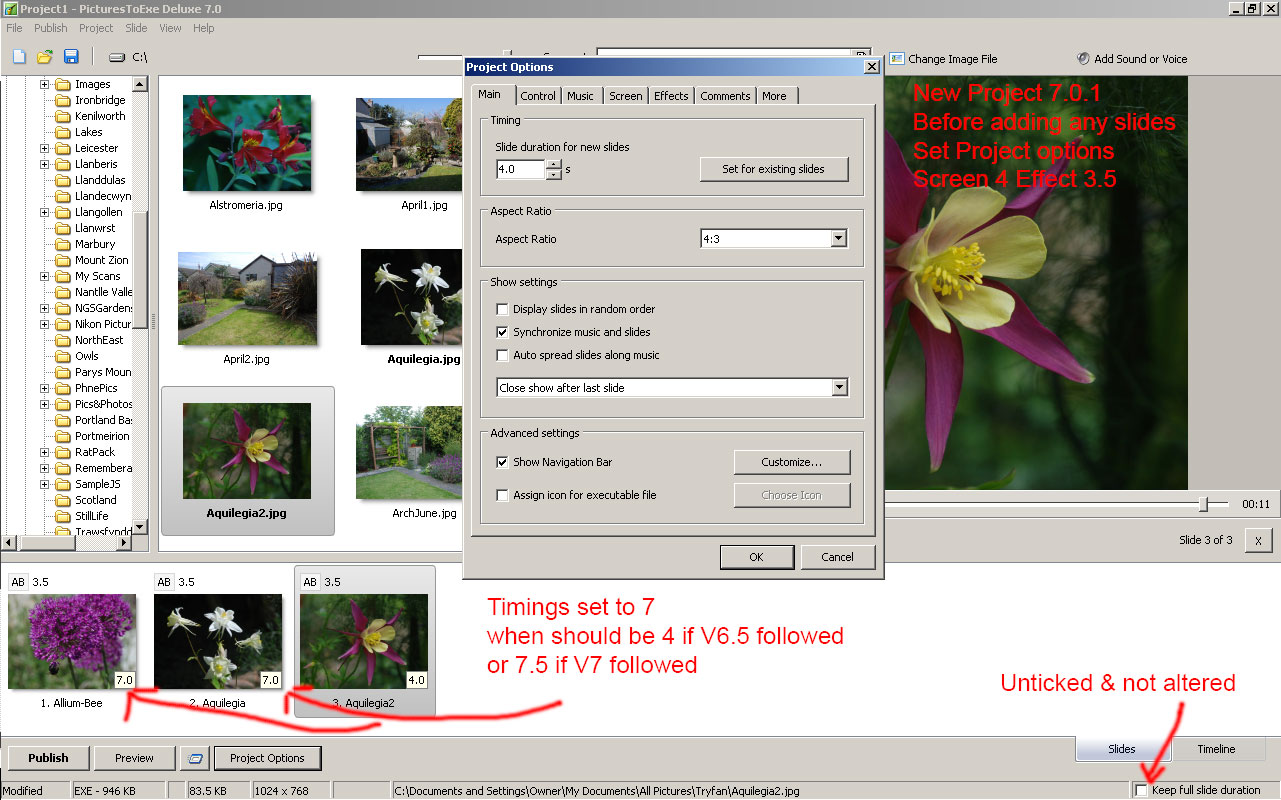This screenshot has width=1281, height=800.
Task: Click Set for existing slides button
Action: coord(773,169)
